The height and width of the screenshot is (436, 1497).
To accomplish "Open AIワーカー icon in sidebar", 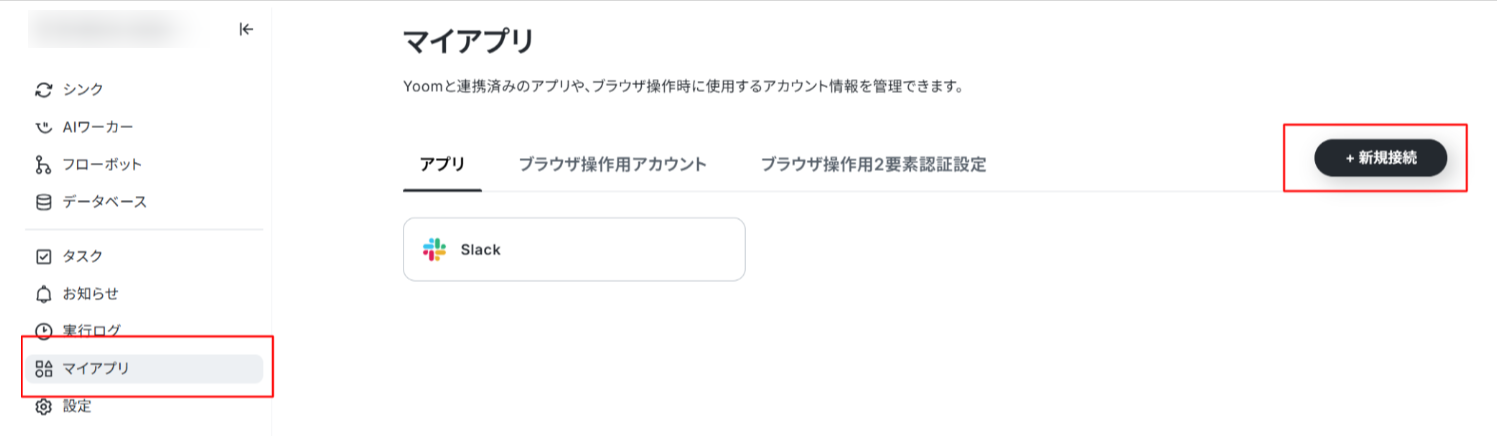I will pyautogui.click(x=43, y=127).
